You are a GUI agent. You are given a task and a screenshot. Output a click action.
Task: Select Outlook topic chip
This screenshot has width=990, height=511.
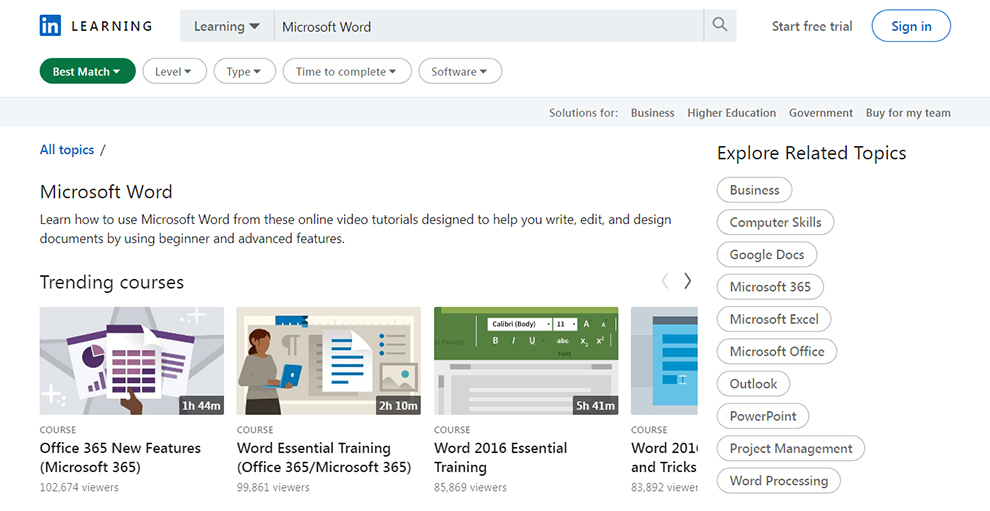pos(753,383)
